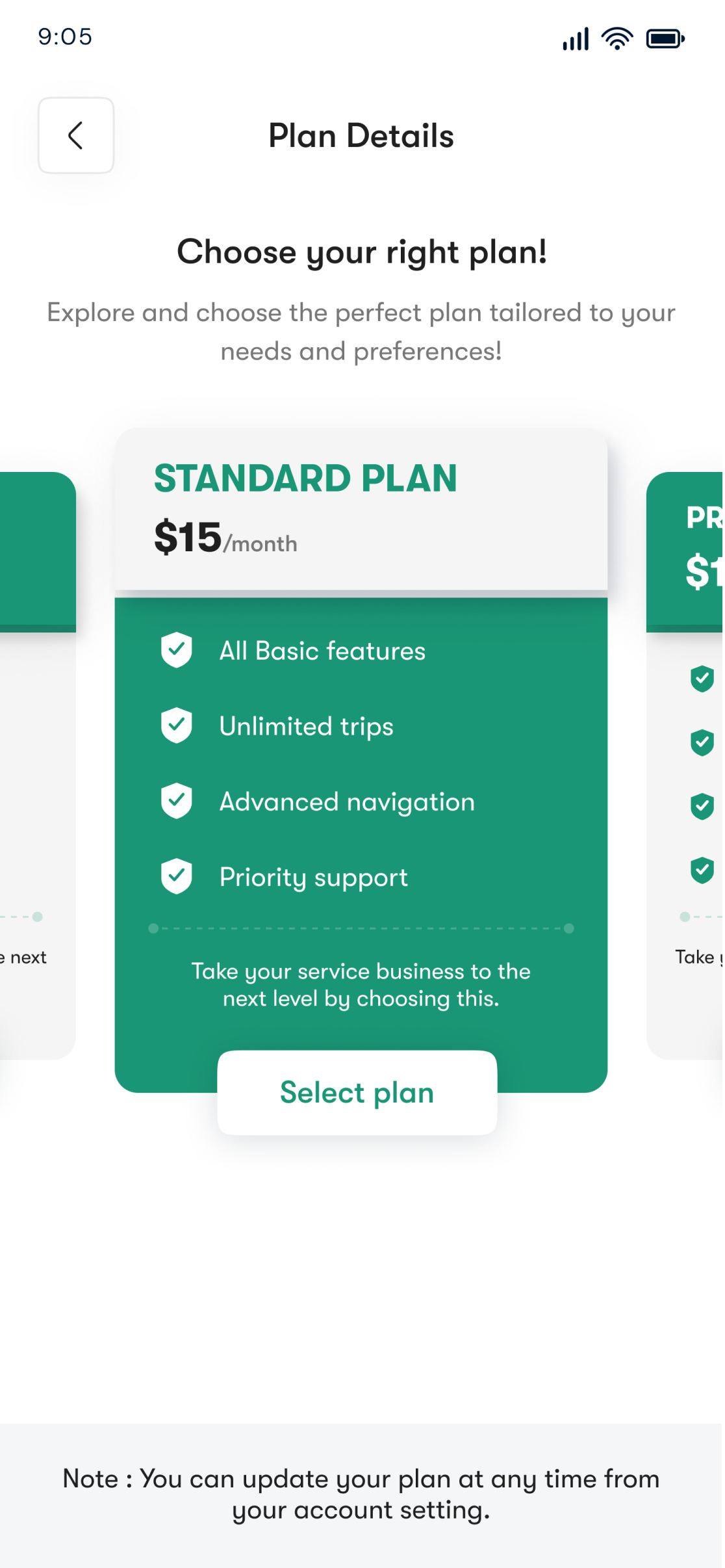Screen dimensions: 725x1568
Task: Show the previous plan card on left
Action: [36, 761]
